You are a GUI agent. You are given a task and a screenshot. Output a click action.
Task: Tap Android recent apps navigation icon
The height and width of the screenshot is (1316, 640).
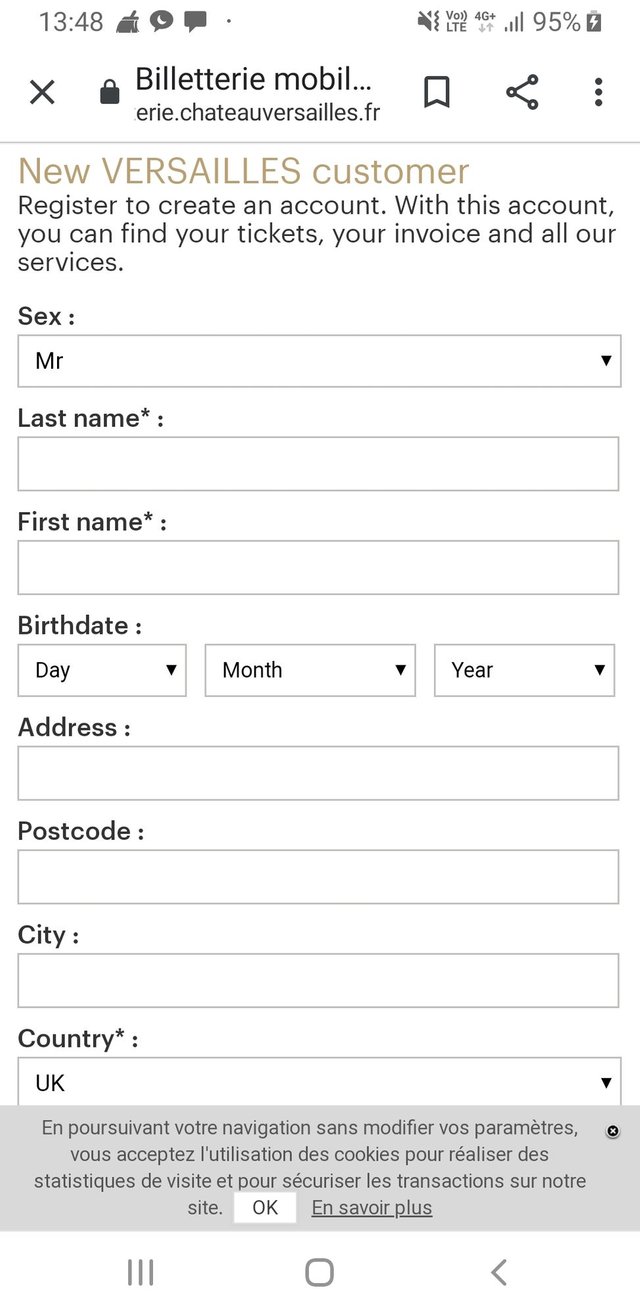coord(140,1272)
